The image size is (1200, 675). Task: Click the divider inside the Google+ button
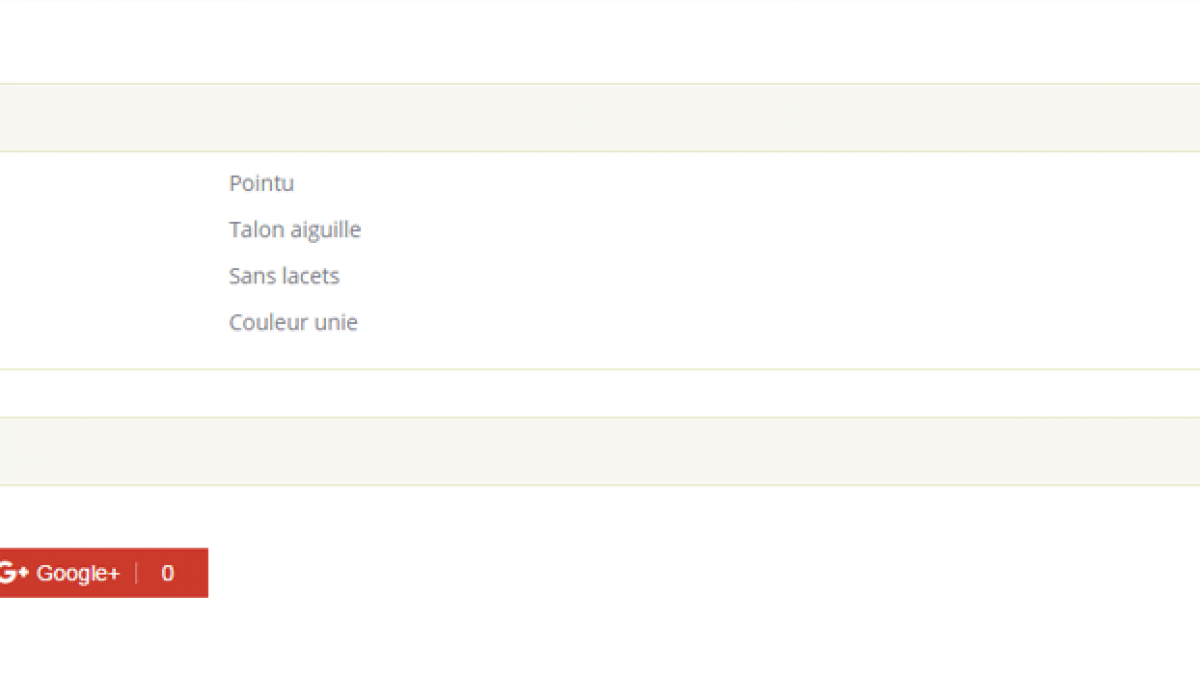click(136, 573)
